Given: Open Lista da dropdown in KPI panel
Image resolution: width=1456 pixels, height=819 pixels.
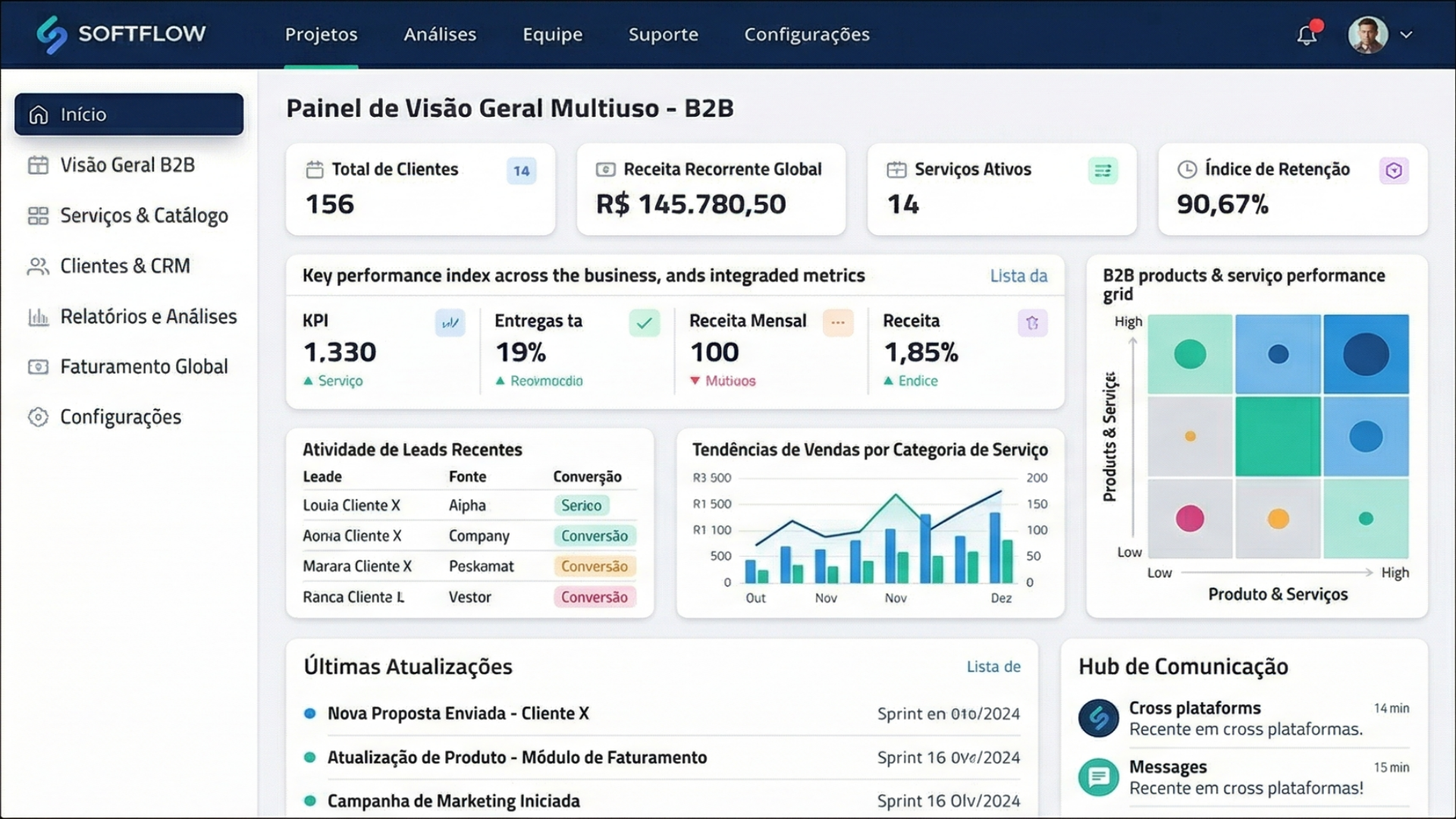Looking at the screenshot, I should [1018, 276].
